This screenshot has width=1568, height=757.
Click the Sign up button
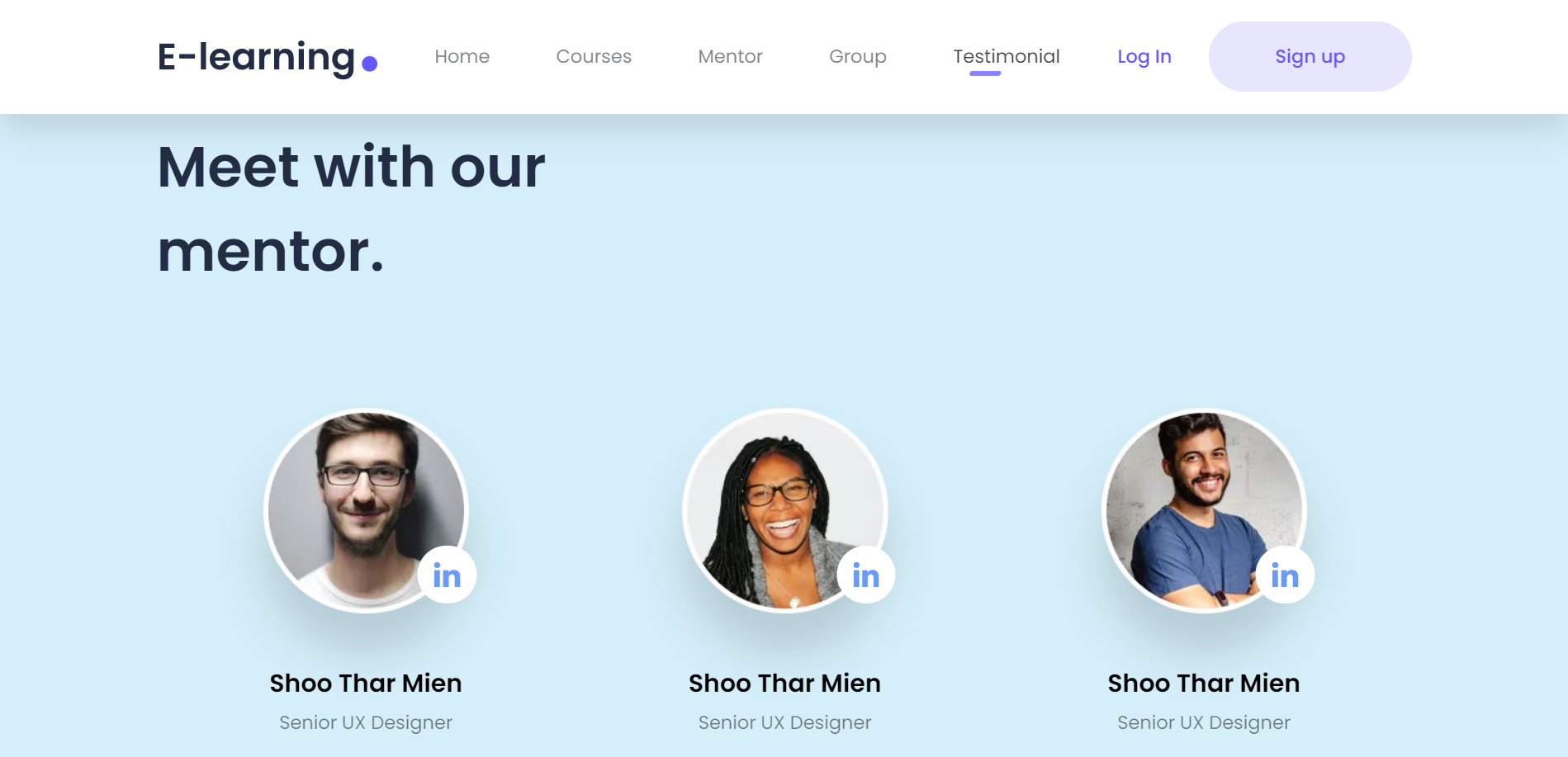(x=1310, y=56)
